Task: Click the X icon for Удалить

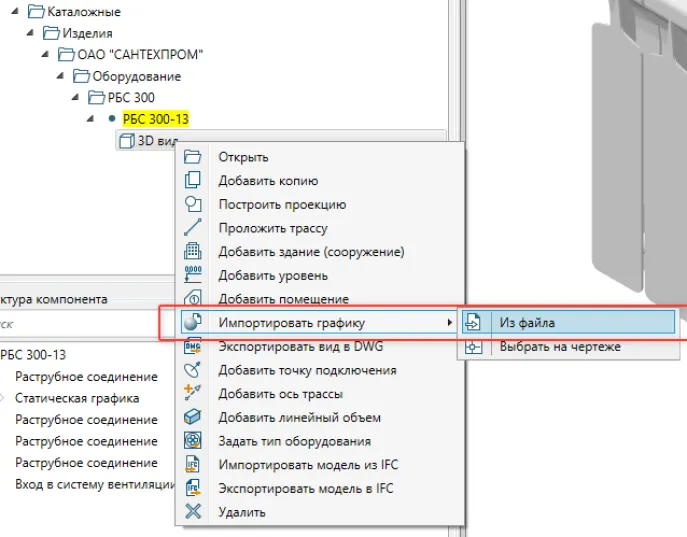Action: (194, 512)
